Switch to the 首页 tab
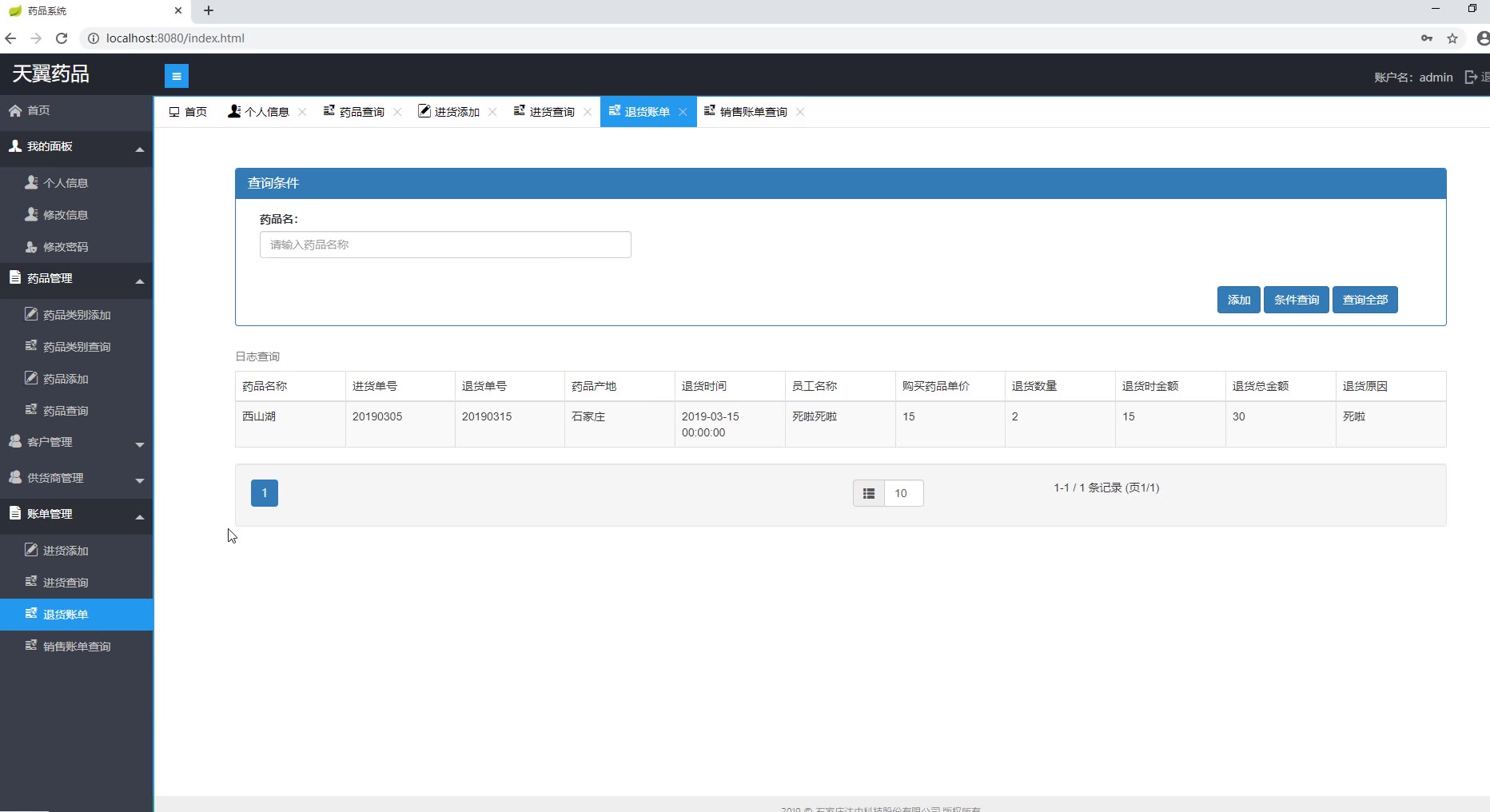The image size is (1490, 812). click(188, 112)
